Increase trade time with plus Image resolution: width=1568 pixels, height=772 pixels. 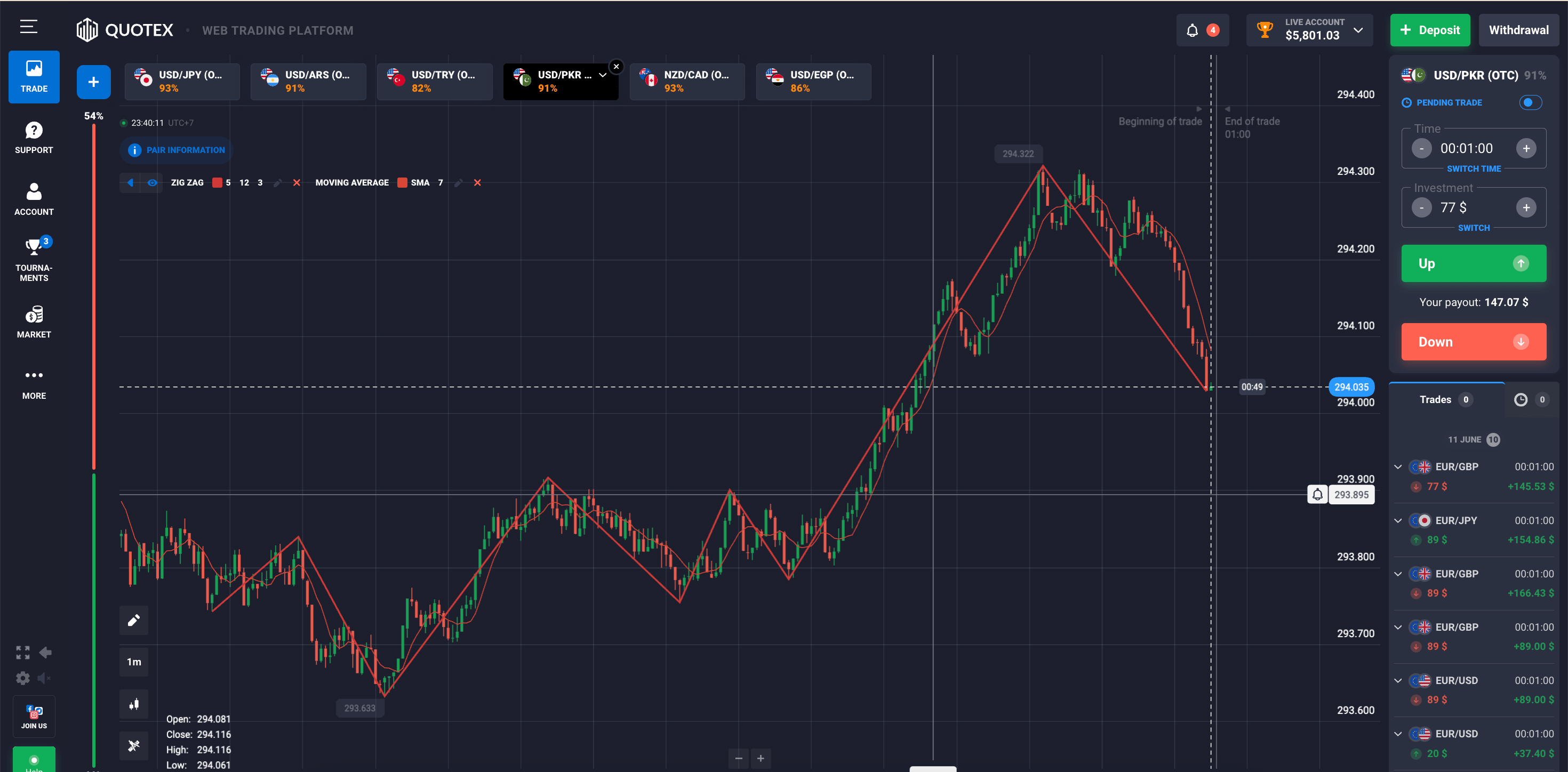click(x=1526, y=148)
